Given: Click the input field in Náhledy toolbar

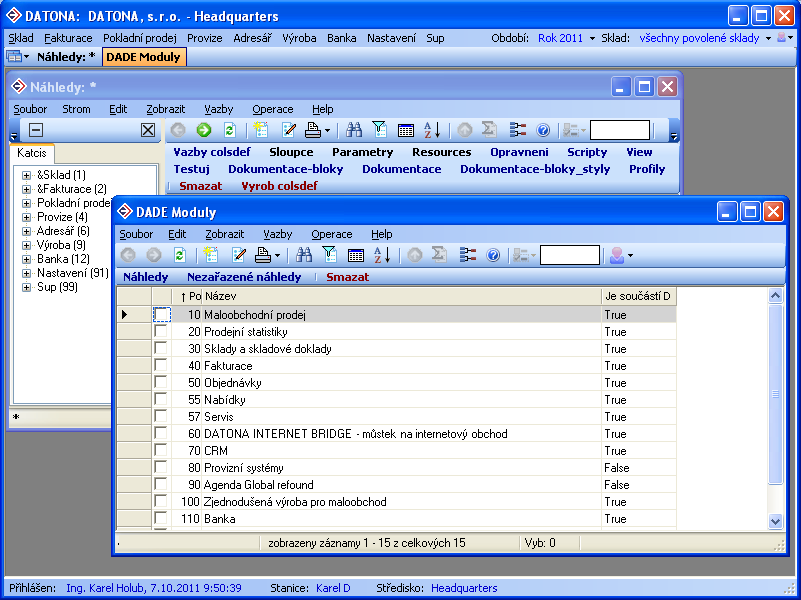Looking at the screenshot, I should tap(620, 130).
